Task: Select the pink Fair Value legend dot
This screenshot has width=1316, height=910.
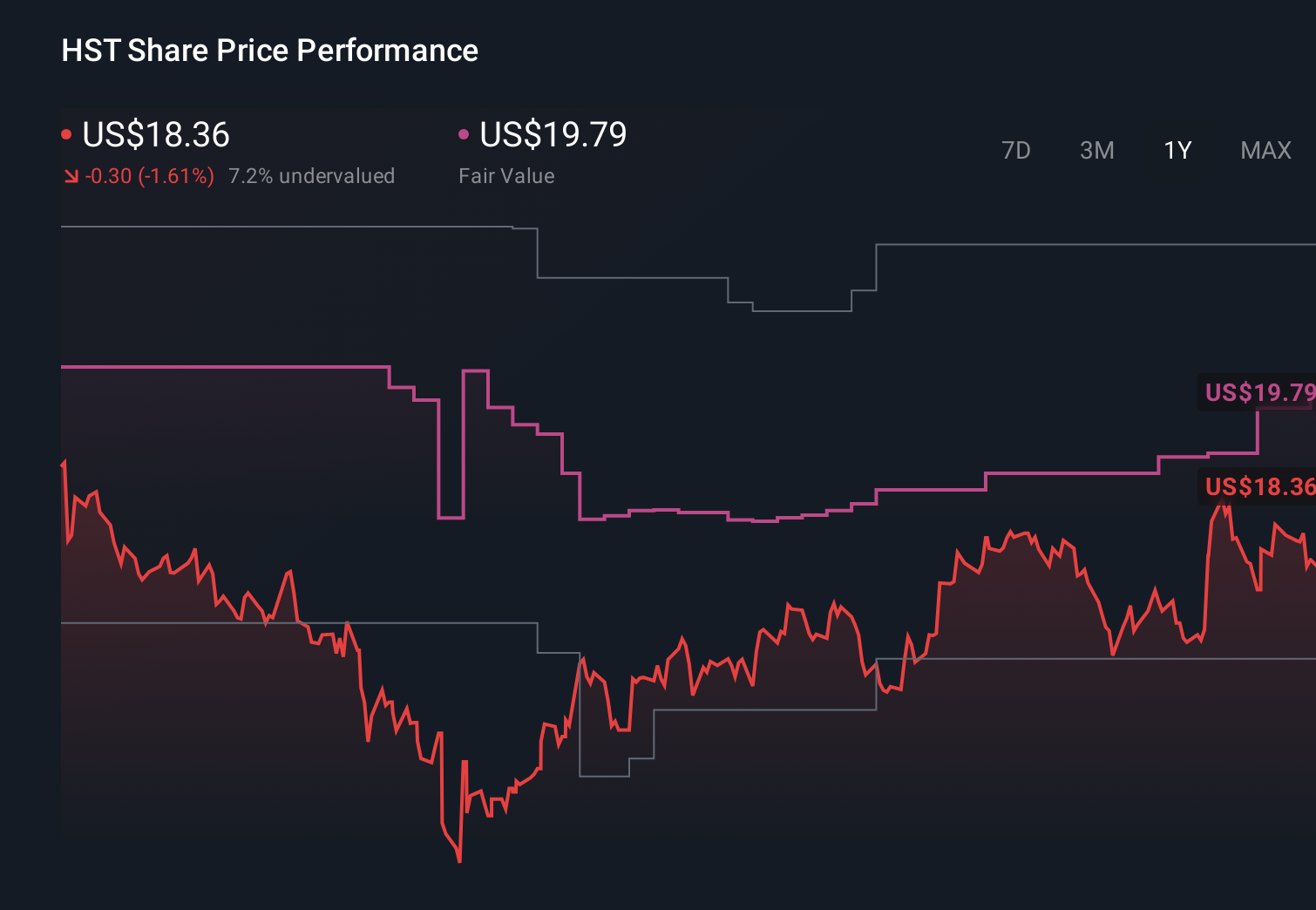Action: (x=465, y=133)
